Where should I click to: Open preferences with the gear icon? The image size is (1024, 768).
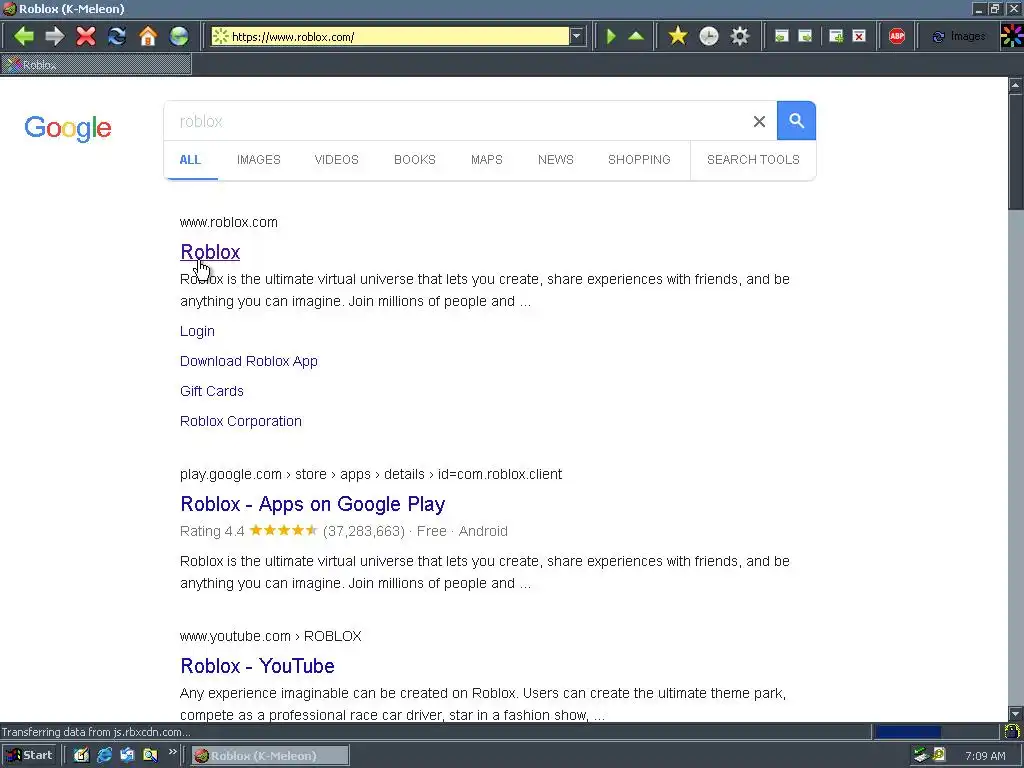pos(739,36)
